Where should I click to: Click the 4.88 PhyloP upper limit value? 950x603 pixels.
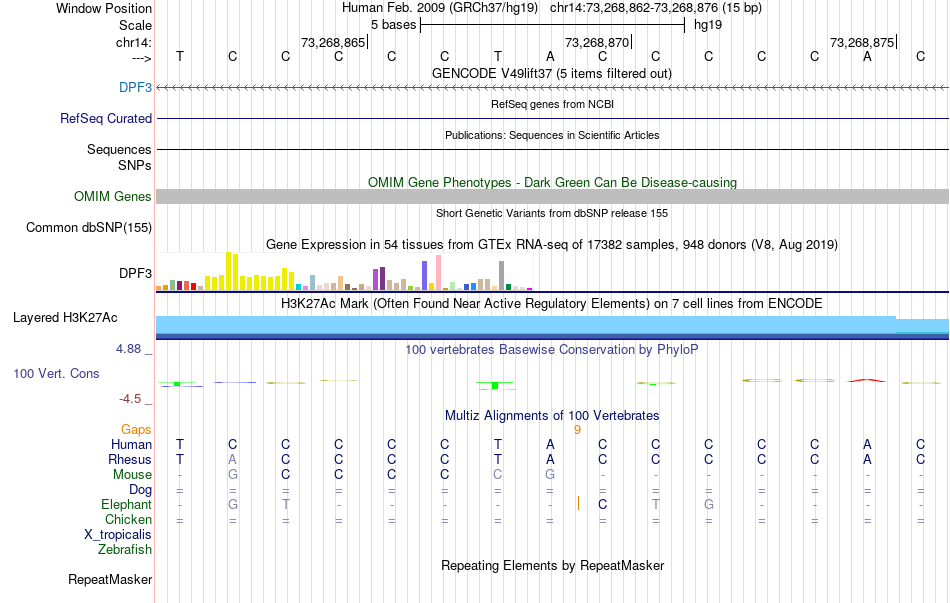[x=128, y=349]
